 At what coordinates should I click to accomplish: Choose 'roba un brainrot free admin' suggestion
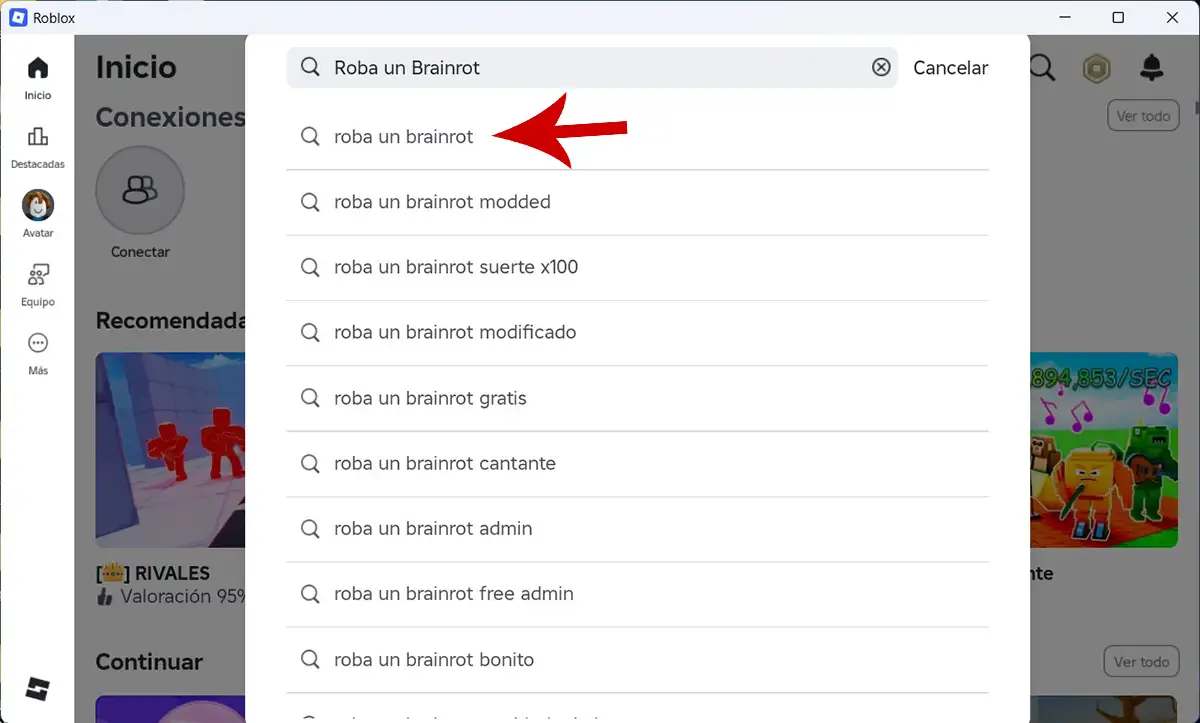pos(453,593)
